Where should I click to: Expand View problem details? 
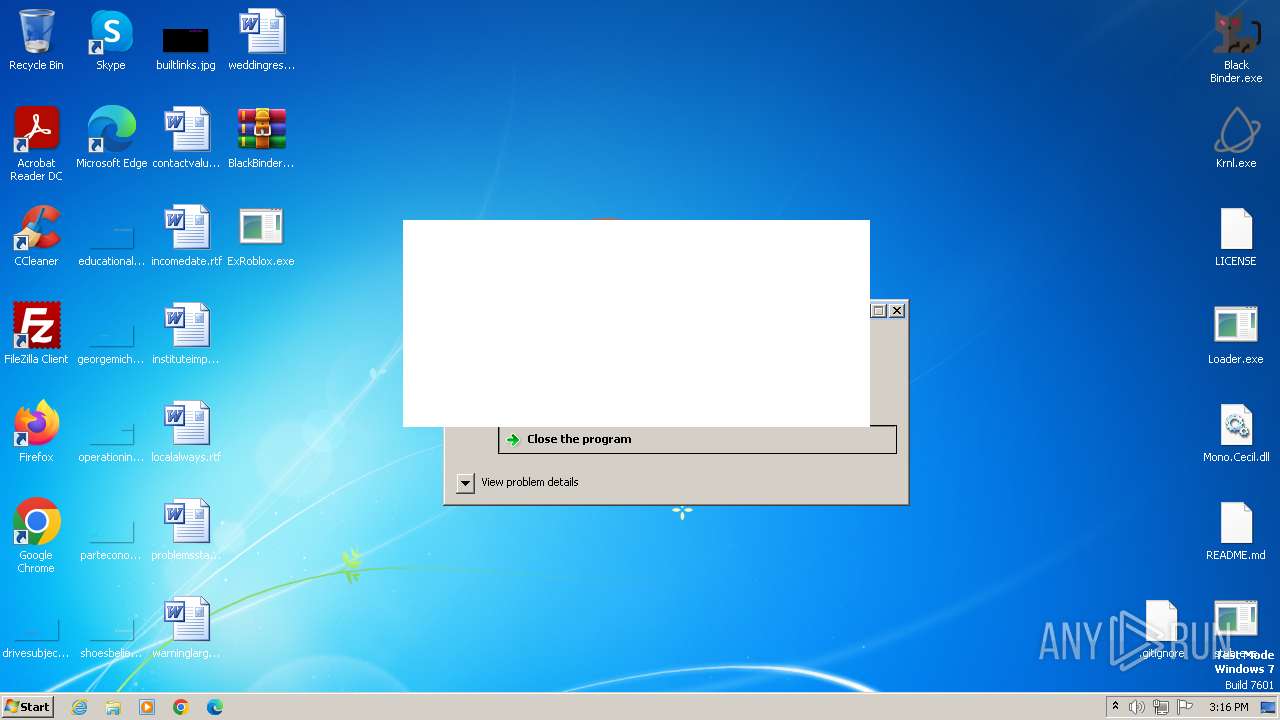point(518,482)
